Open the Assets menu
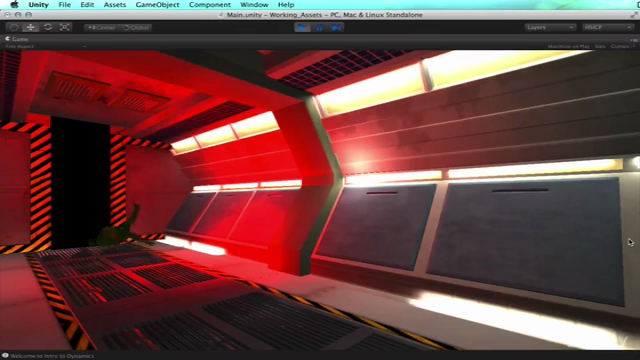 [x=115, y=5]
